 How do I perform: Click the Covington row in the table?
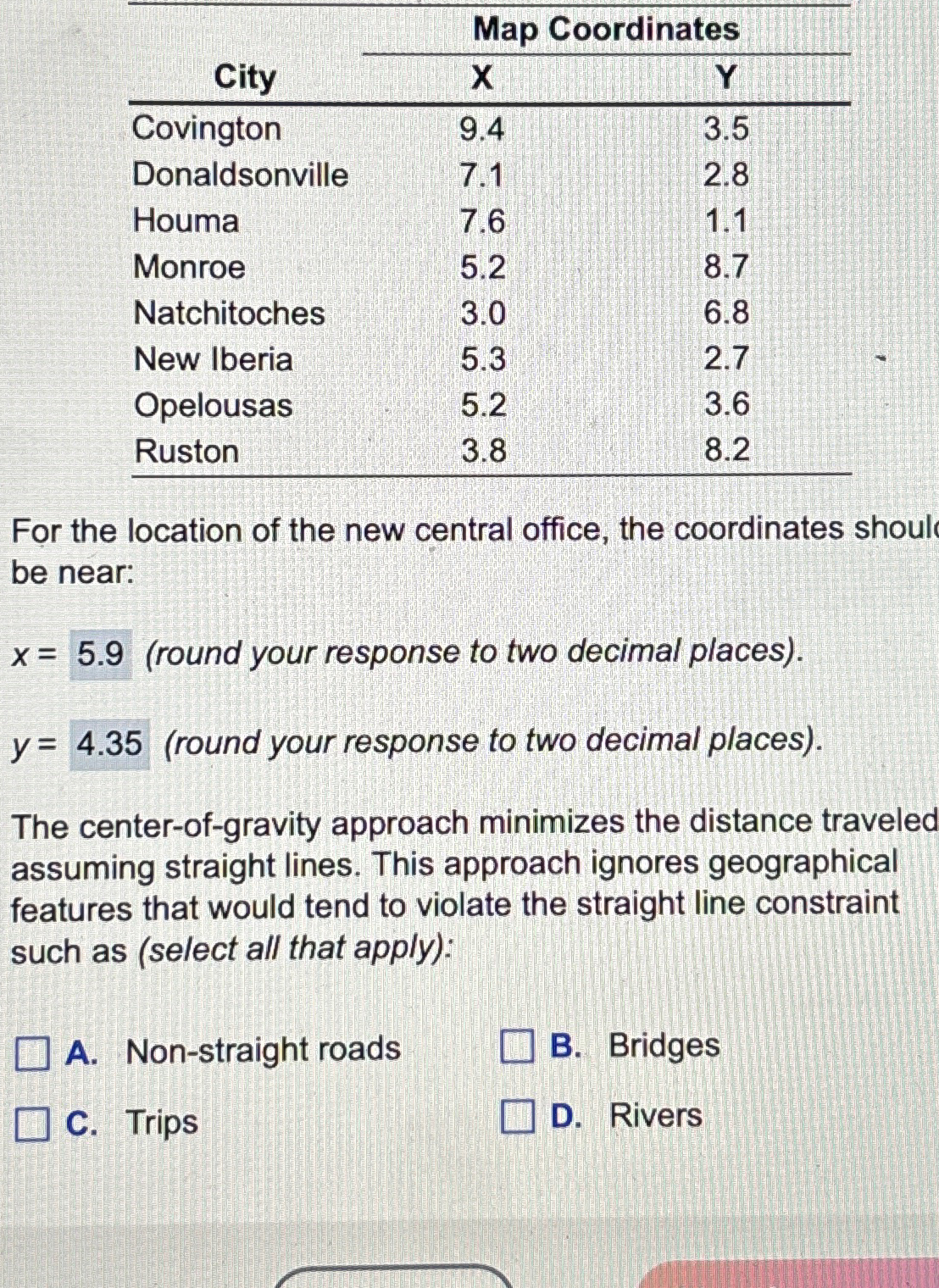[x=208, y=129]
